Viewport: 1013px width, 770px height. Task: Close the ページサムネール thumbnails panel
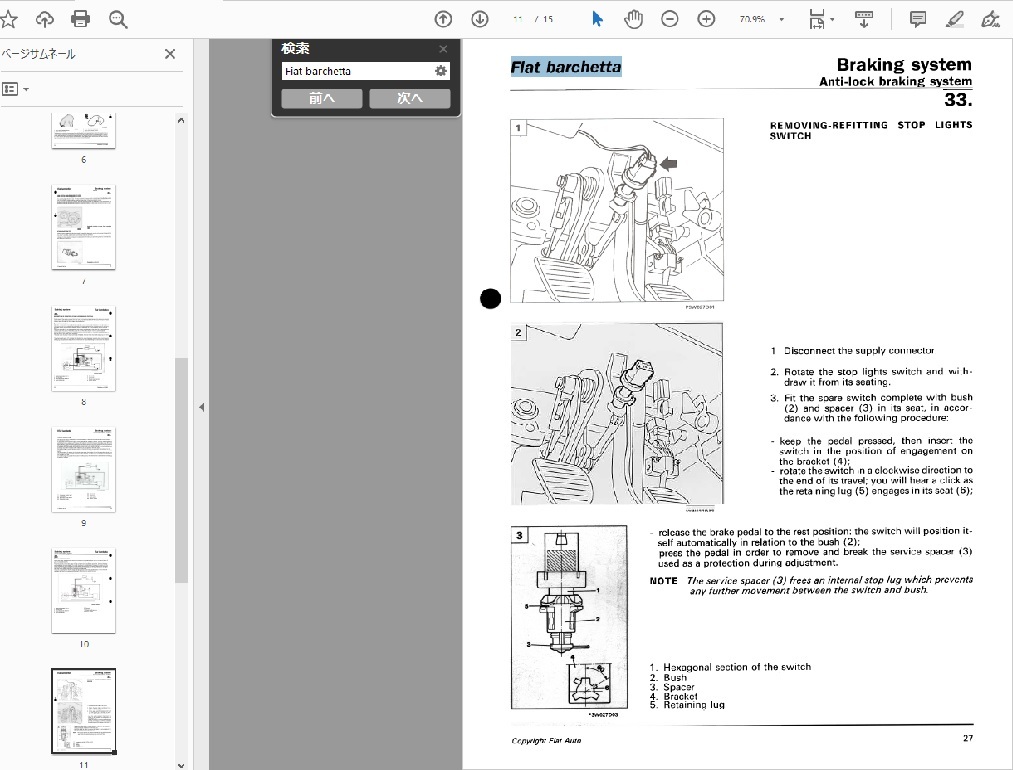tap(170, 54)
